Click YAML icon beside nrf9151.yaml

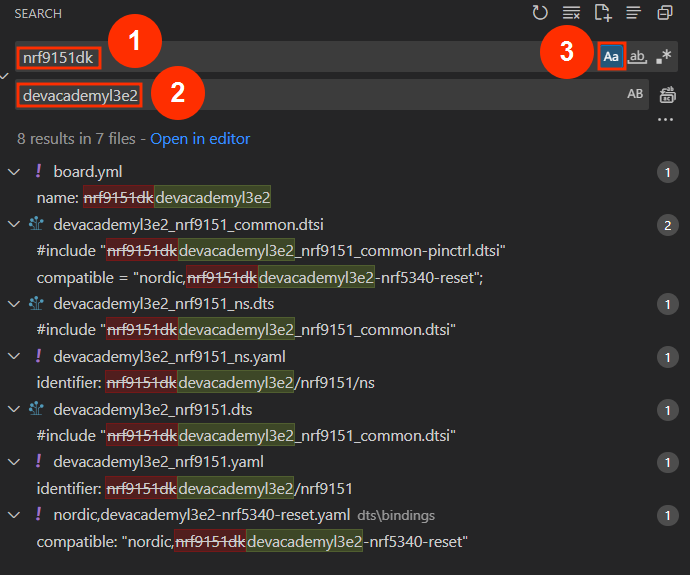click(x=38, y=461)
